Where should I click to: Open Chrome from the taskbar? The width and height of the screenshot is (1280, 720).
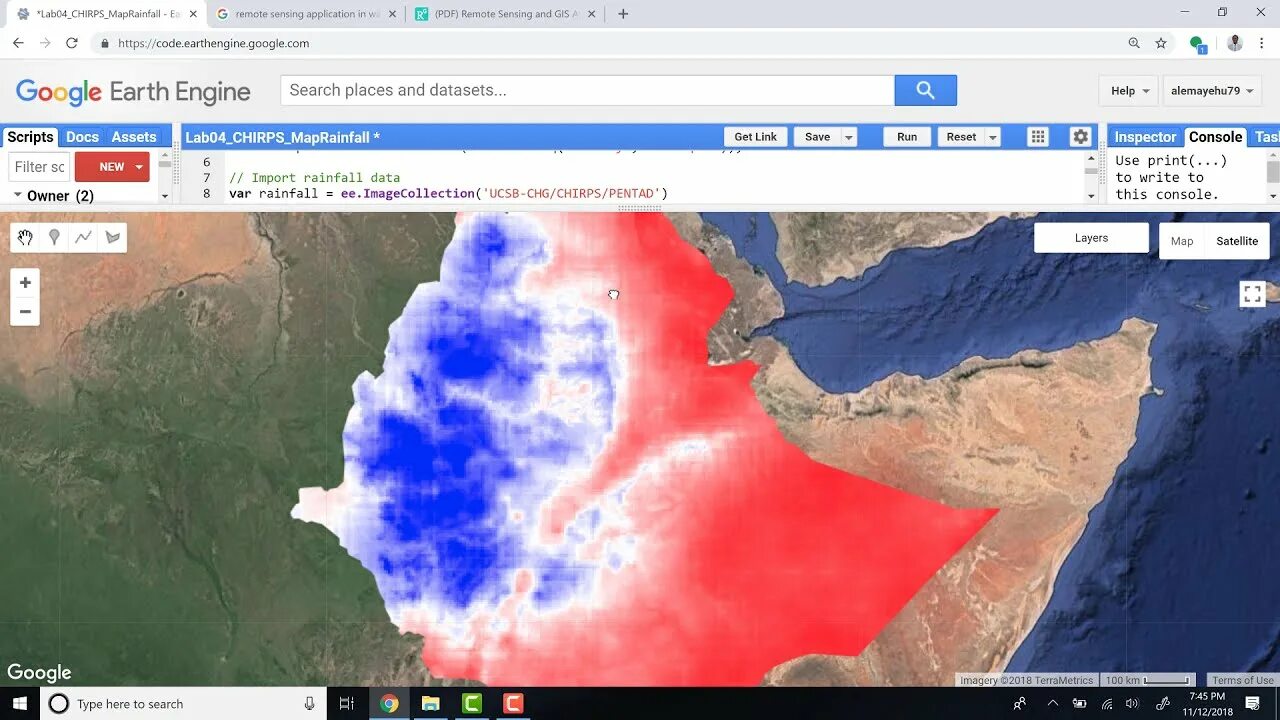click(389, 704)
